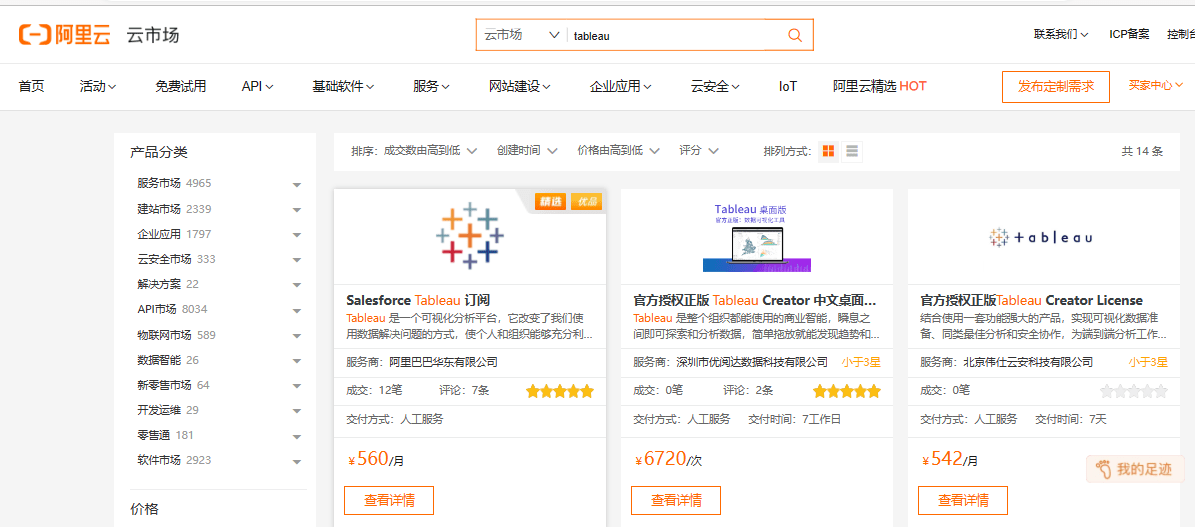Expand 企业应用 category arrow in sidebar
Image resolution: width=1195 pixels, height=527 pixels.
pyautogui.click(x=296, y=235)
